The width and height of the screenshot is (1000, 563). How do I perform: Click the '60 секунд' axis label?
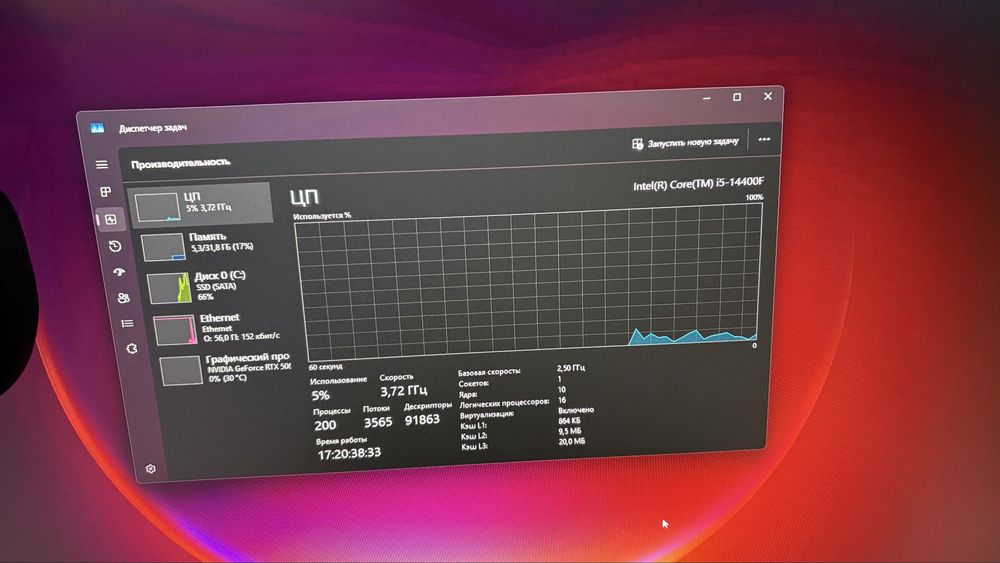coord(325,367)
